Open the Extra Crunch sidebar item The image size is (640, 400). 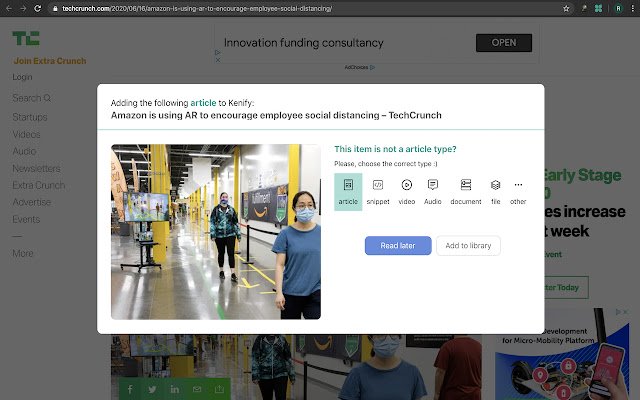pyautogui.click(x=39, y=185)
